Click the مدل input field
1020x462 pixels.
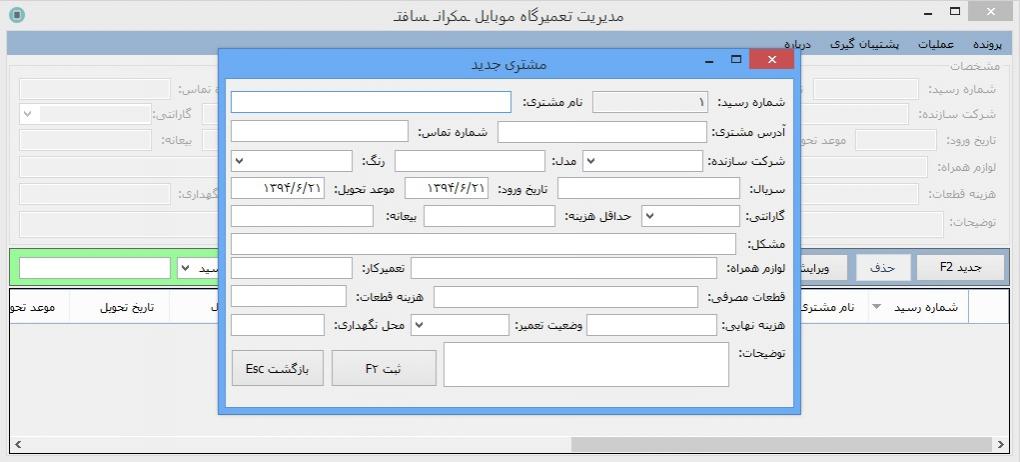point(470,161)
